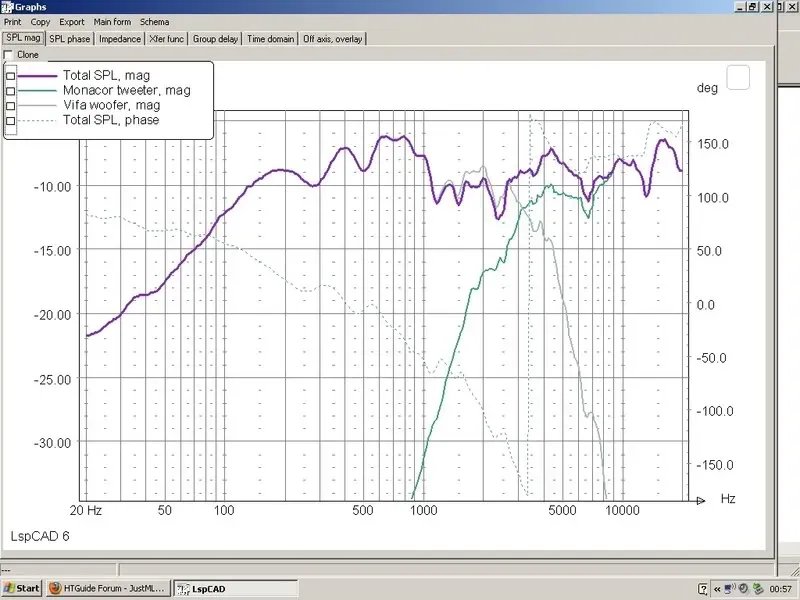The height and width of the screenshot is (600, 800).
Task: Click the purple Total SPL legend line
Action: point(37,76)
